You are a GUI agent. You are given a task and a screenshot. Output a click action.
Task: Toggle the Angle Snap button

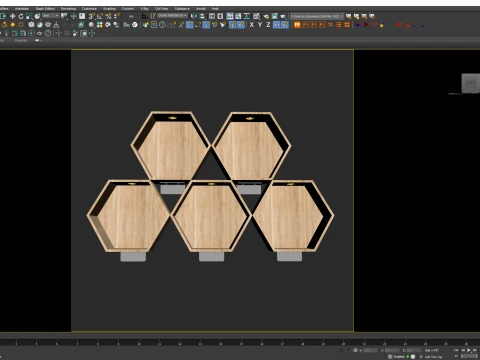pos(100,16)
